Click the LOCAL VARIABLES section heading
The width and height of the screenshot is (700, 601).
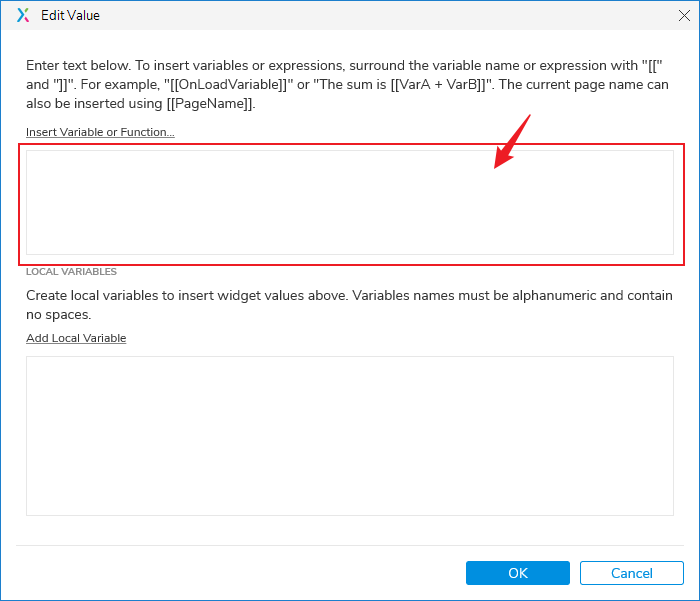(x=71, y=271)
